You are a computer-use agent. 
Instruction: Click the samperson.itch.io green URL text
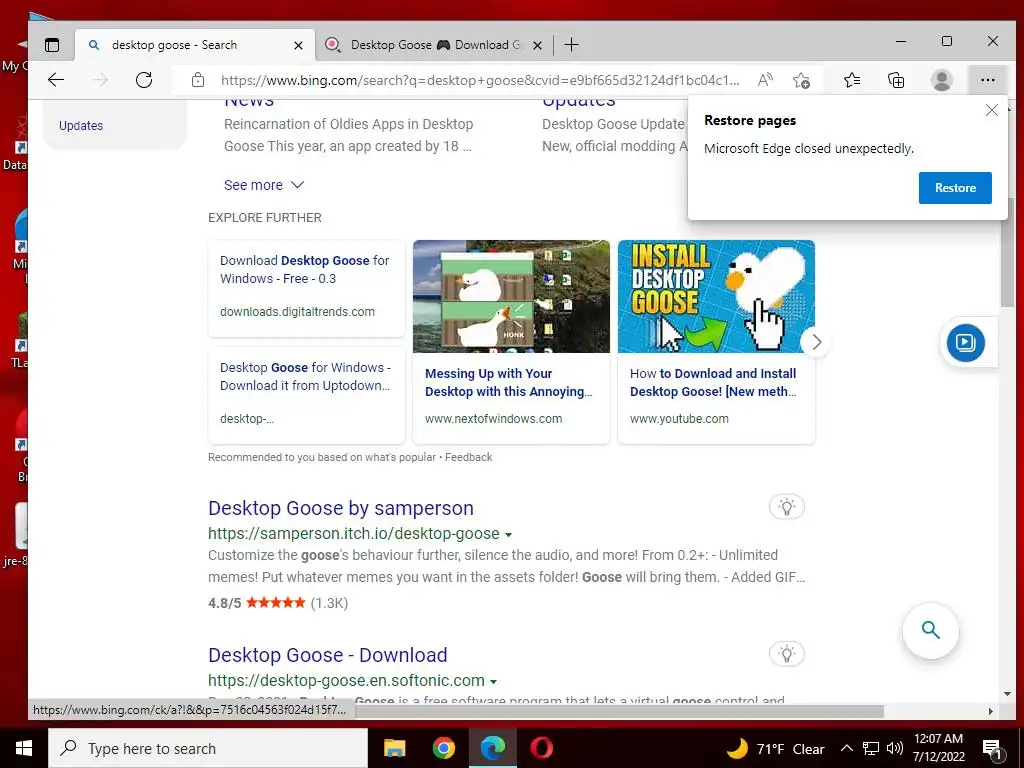click(353, 534)
